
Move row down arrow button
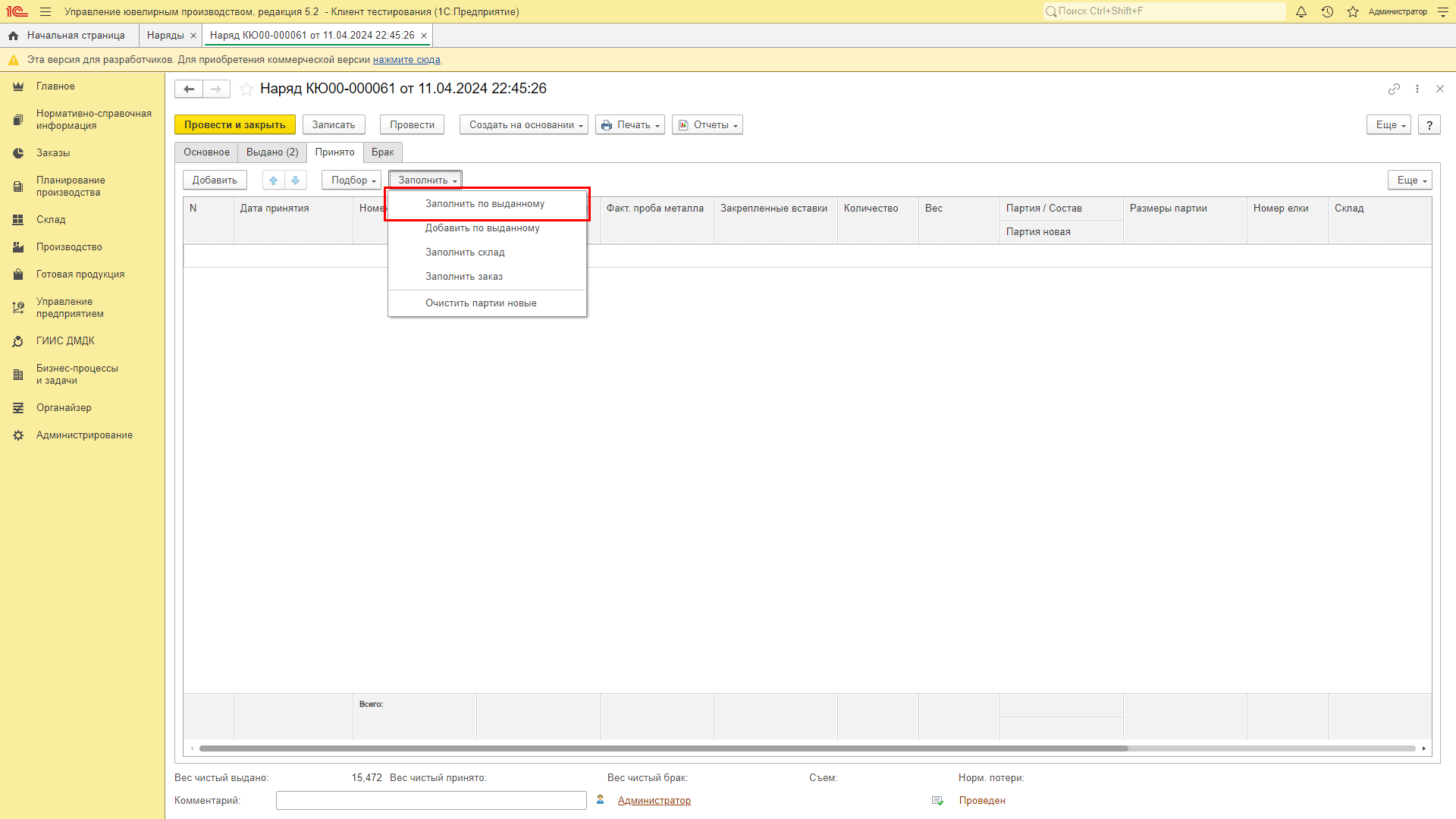coord(296,180)
